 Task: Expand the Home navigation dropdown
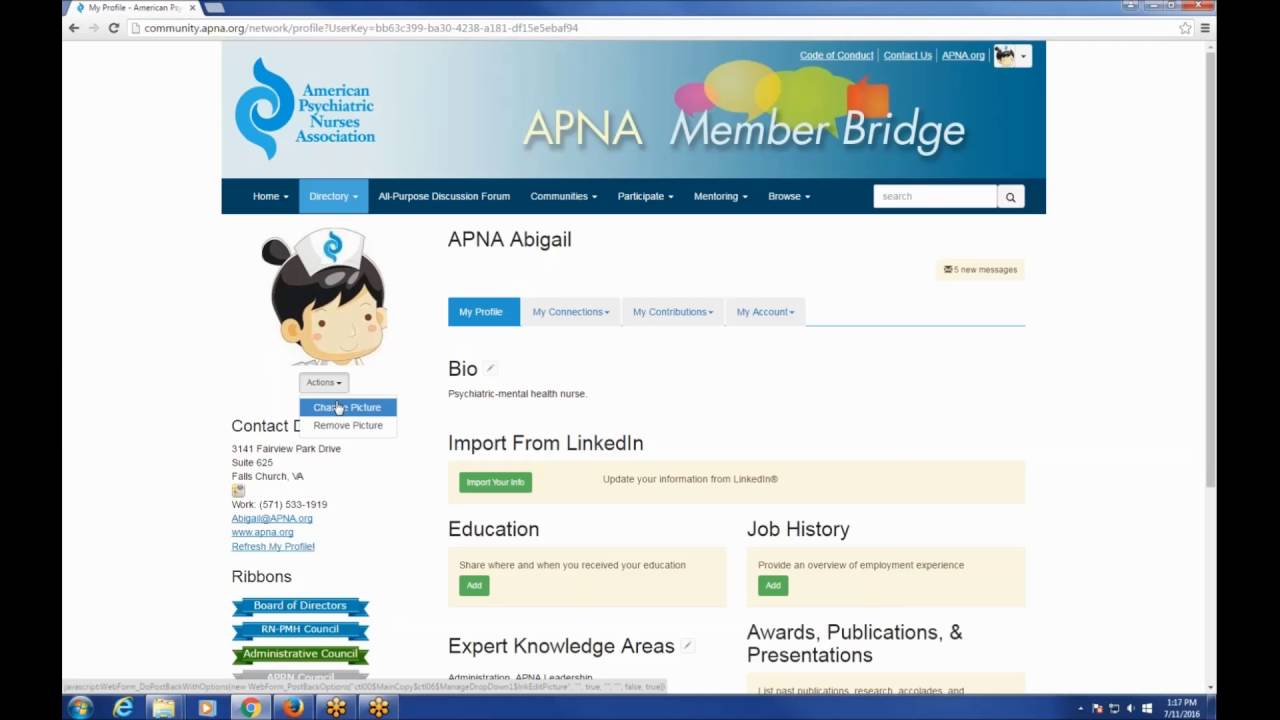[270, 197]
